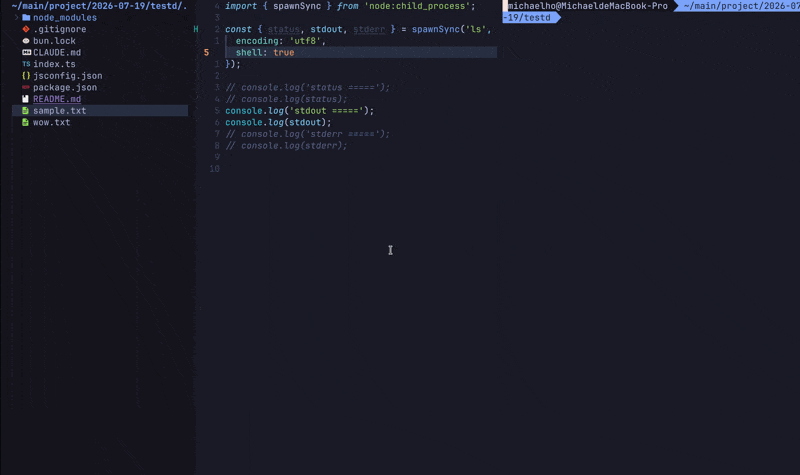Open node_modules in the file tree
Screen dimensions: 800x475
65,17
